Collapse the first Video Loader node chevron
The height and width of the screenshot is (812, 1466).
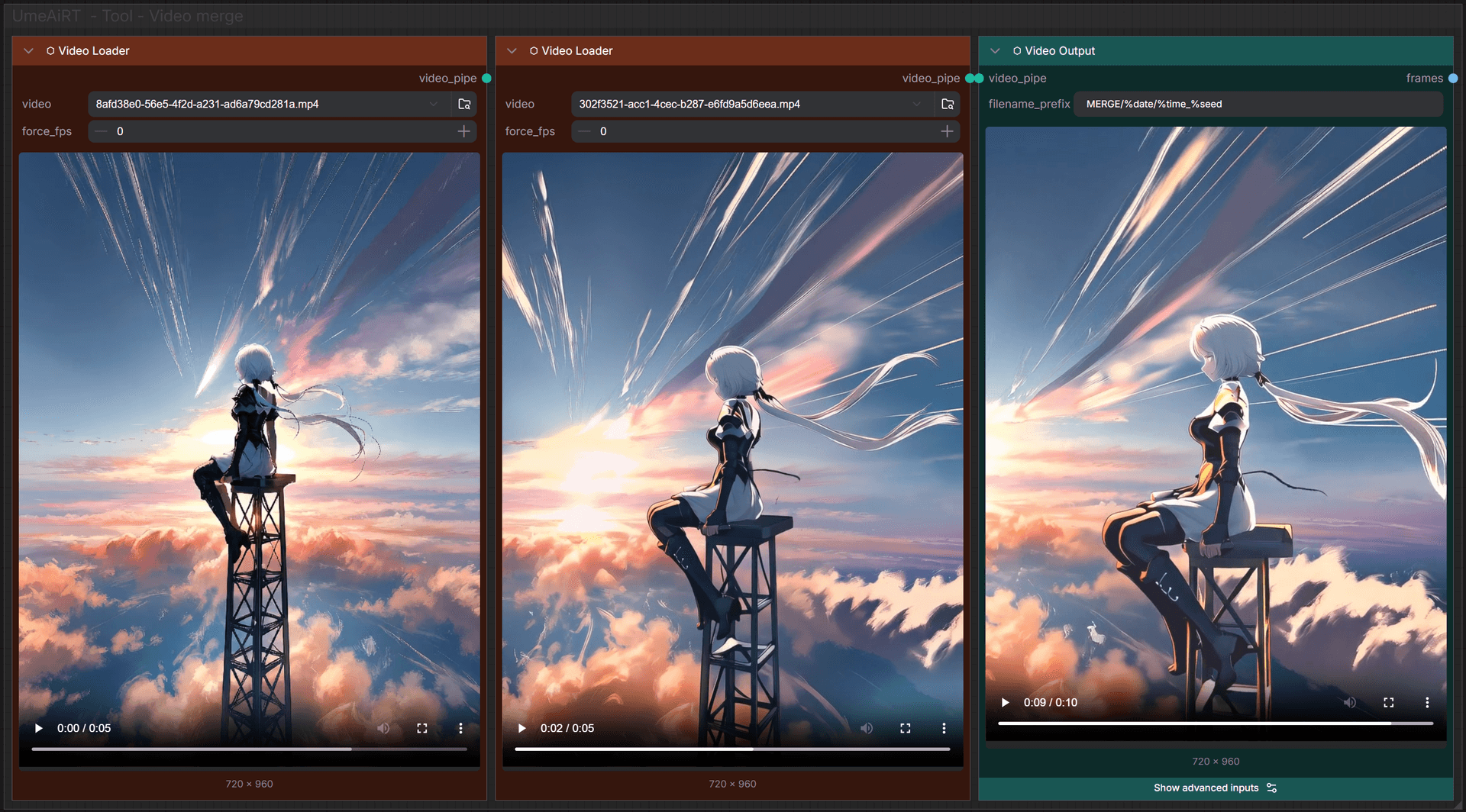tap(28, 50)
